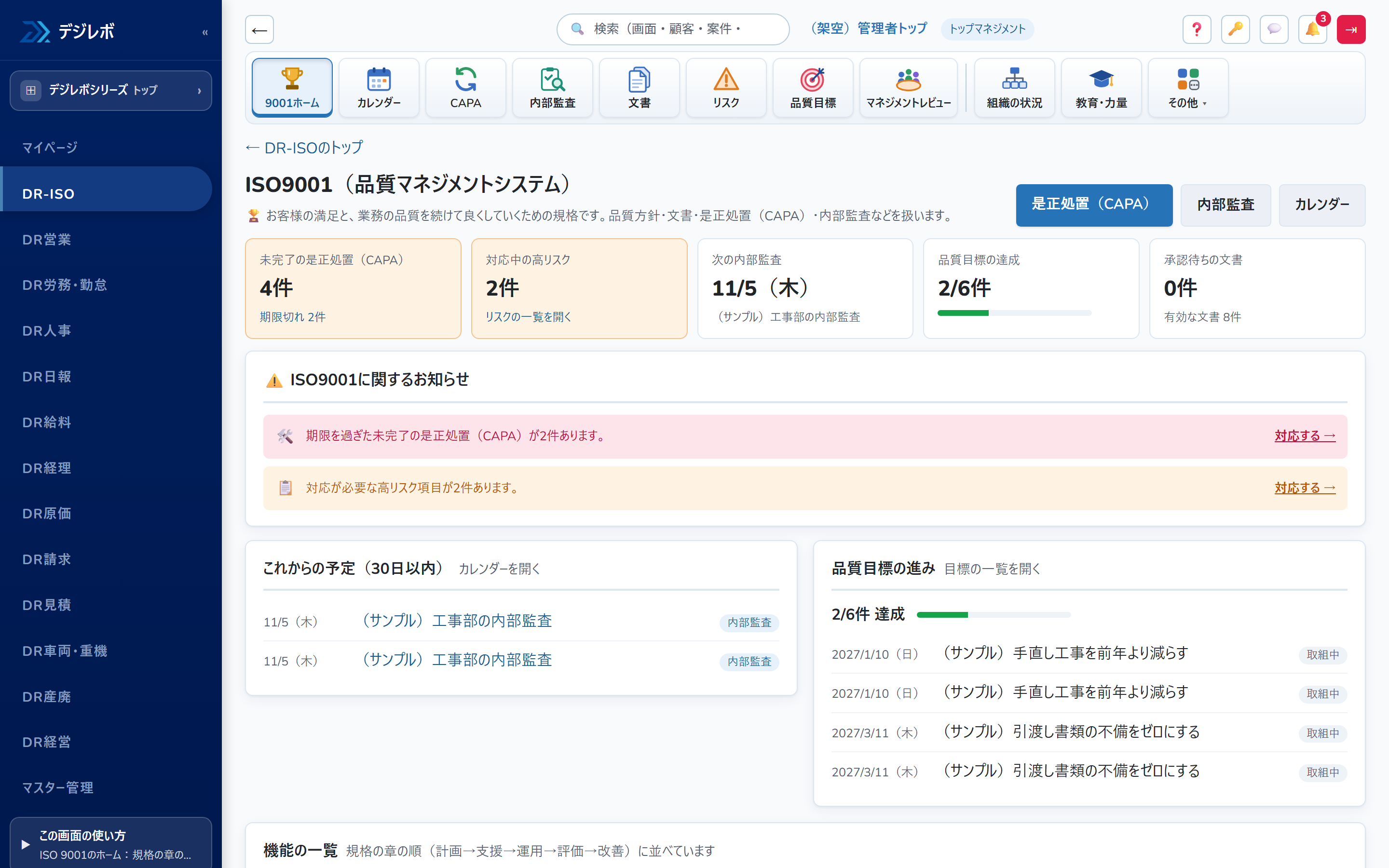Click the 内部監査 button beside CAPA
Screen dimensions: 1389x868
click(1226, 204)
